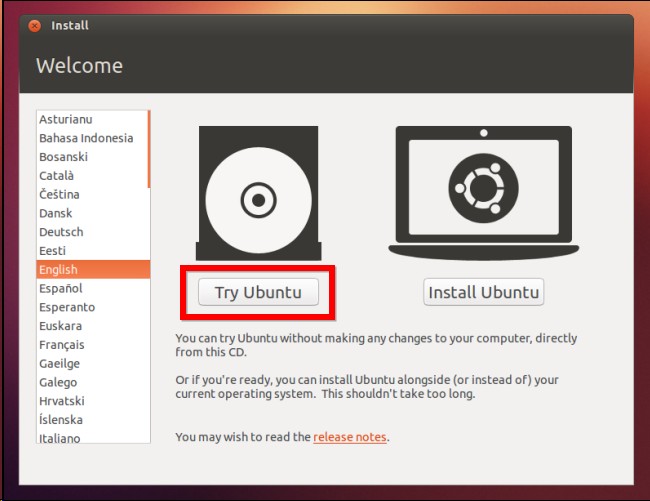The image size is (650, 501).
Task: Select Esperanto language
Action: (92, 307)
